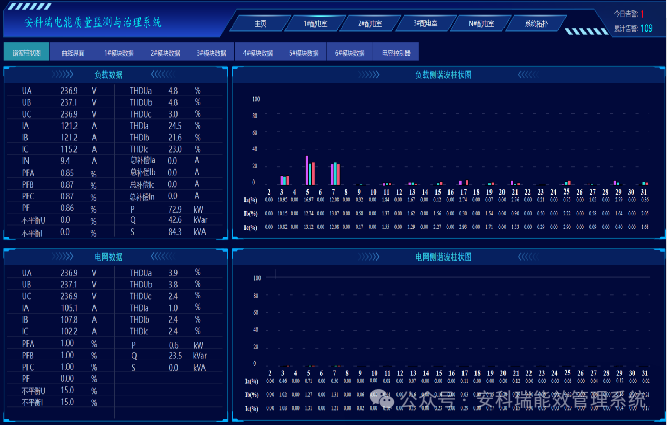
Task: Select the load THDIb value 21.6
Action: pyautogui.click(x=174, y=137)
